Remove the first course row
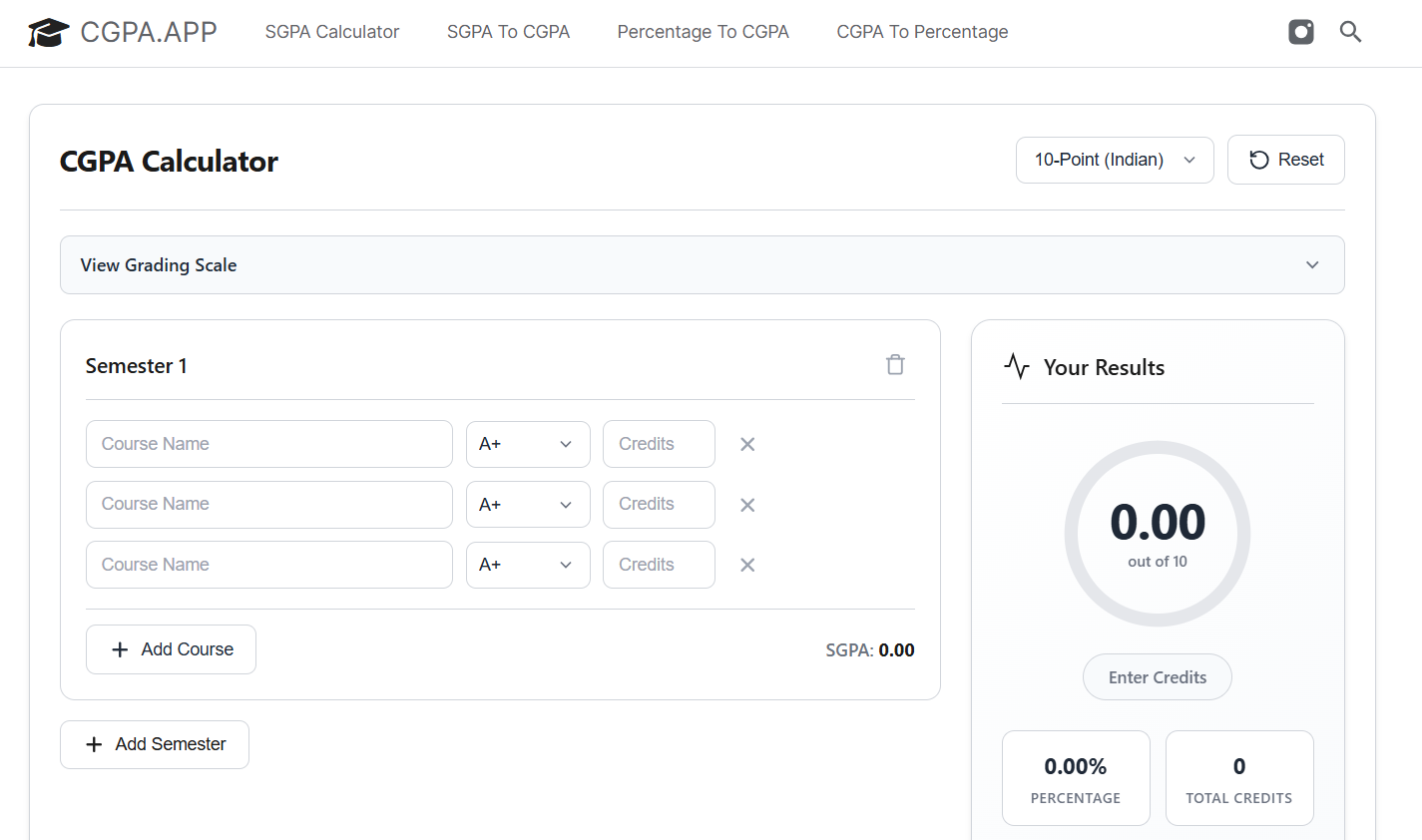 [747, 445]
